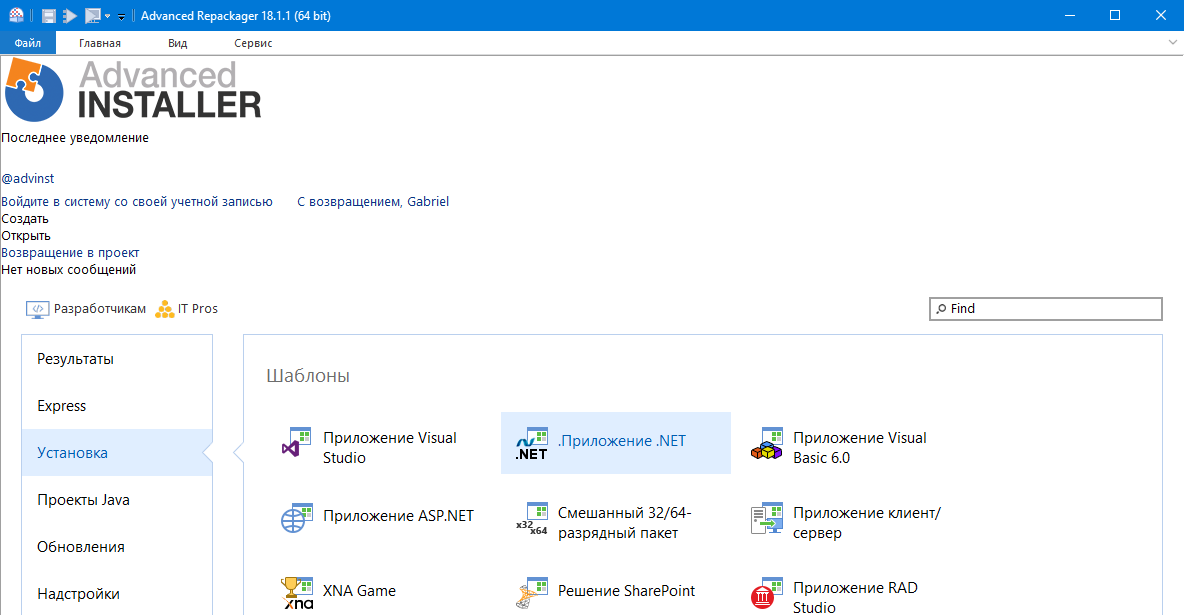Choose the XNA Game template icon
Viewport: 1184px width, 616px height.
298,593
